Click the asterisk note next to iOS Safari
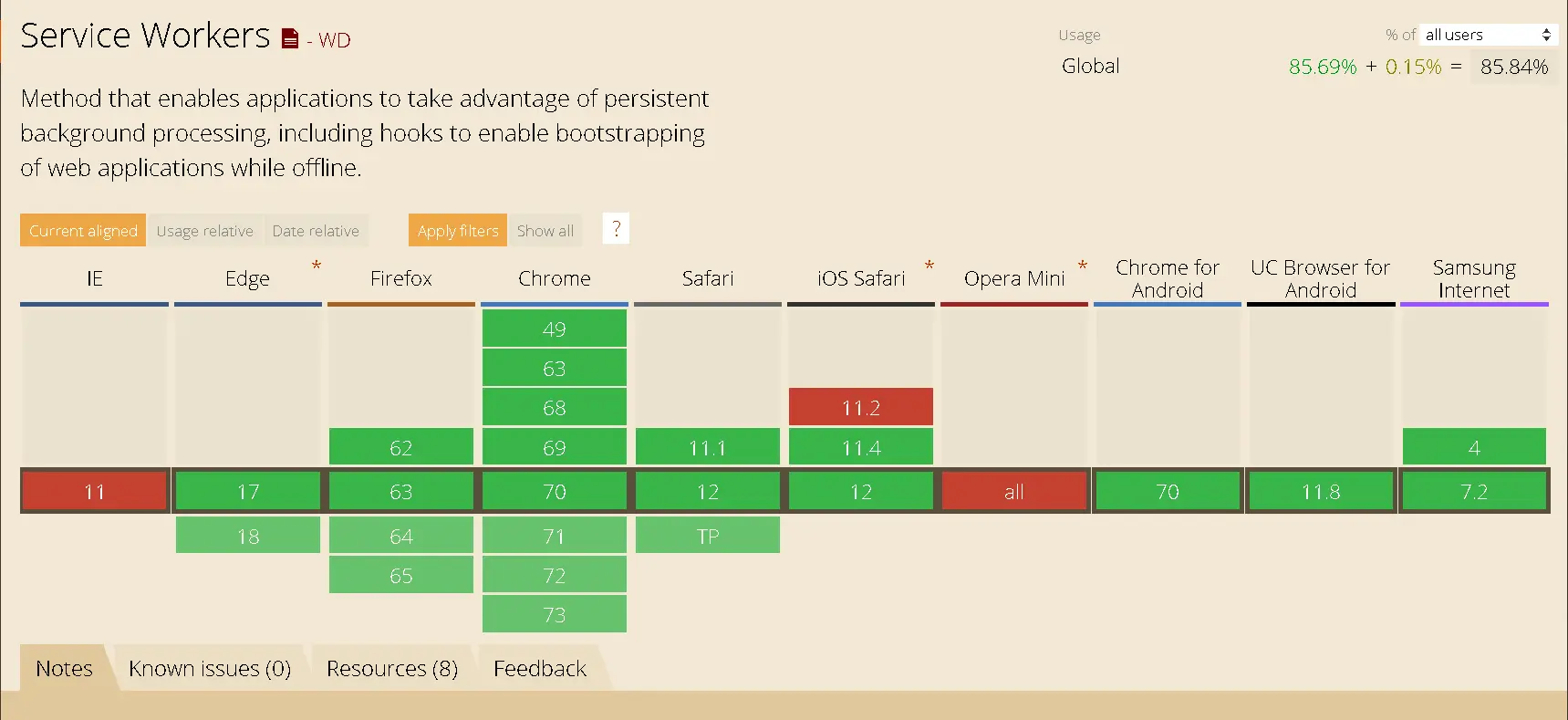Screen dimensions: 1568x720 click(x=929, y=266)
